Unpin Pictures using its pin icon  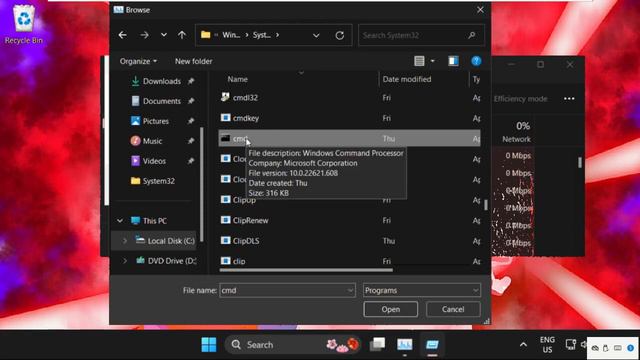(x=191, y=121)
